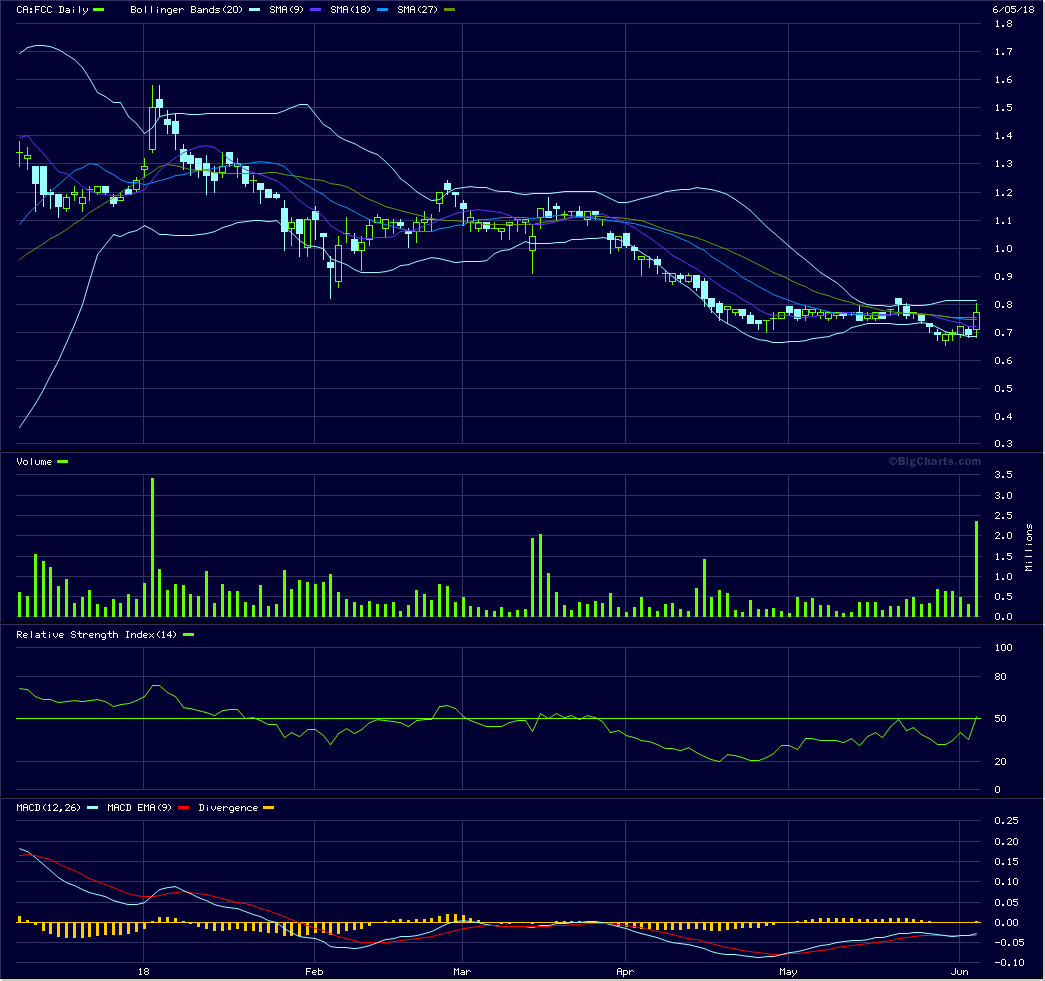
Task: Click the Mar label on the time axis
Action: [x=462, y=971]
